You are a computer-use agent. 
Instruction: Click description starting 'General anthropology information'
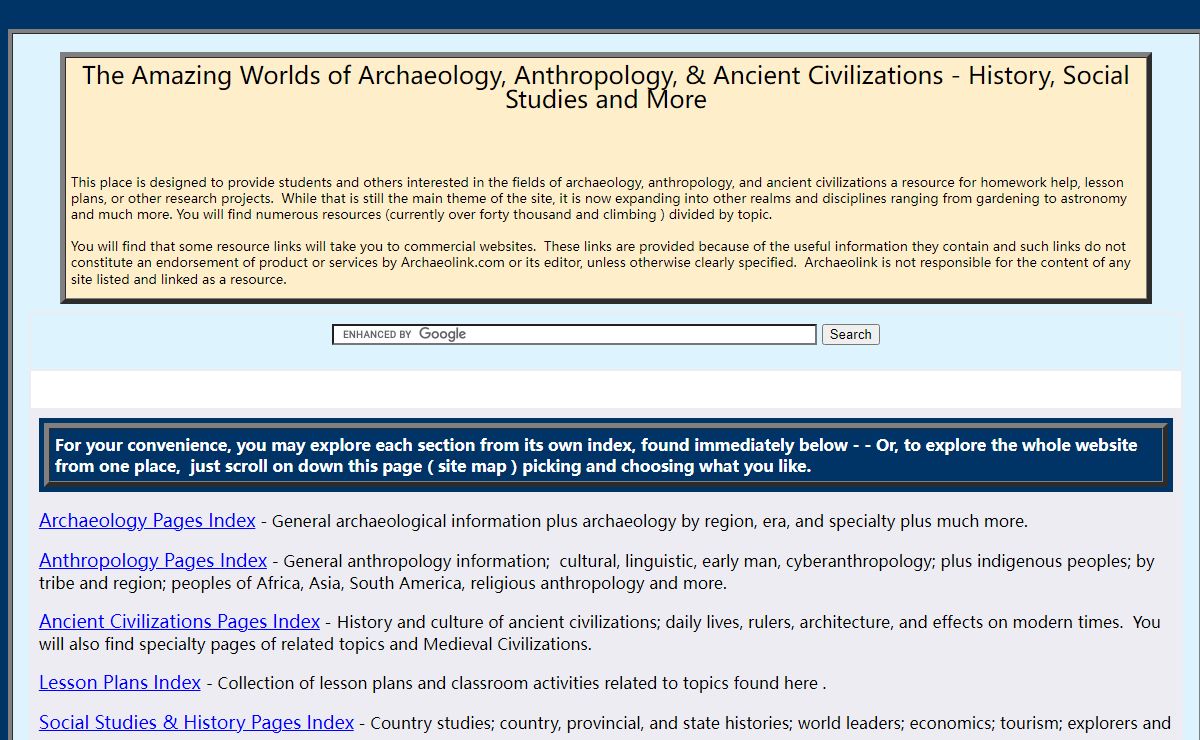tap(597, 572)
